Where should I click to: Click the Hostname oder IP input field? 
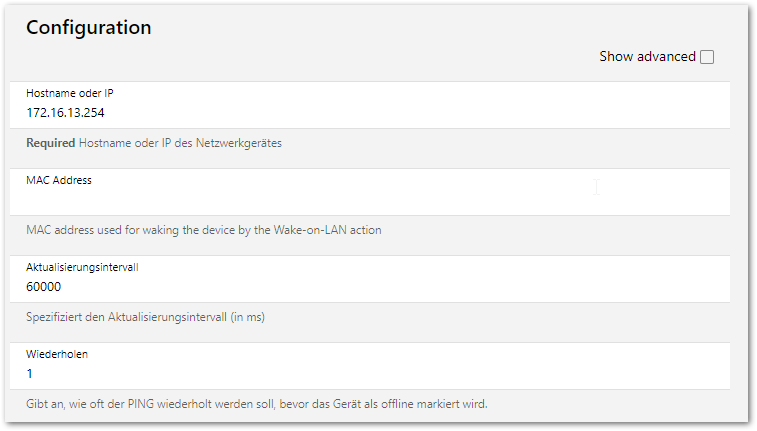coord(370,112)
